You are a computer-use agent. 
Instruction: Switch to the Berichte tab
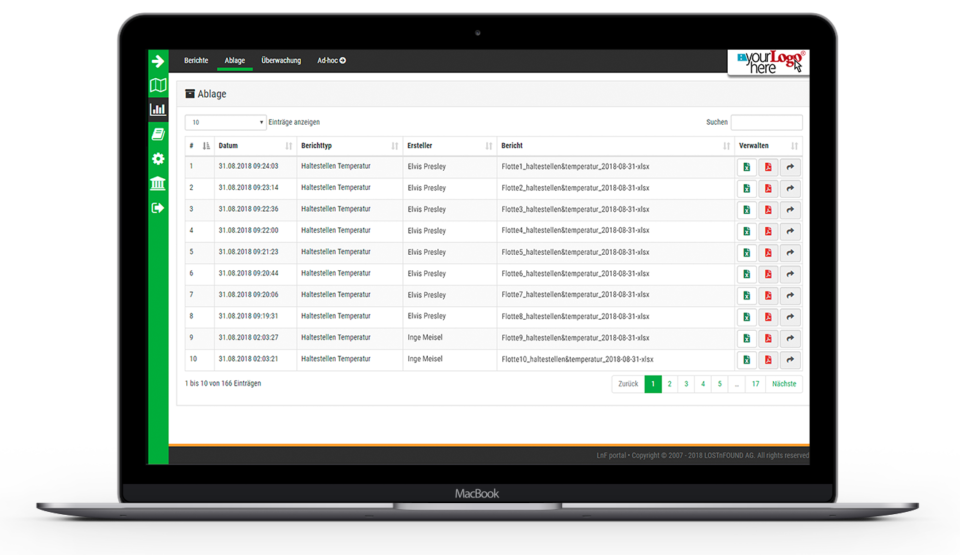196,61
